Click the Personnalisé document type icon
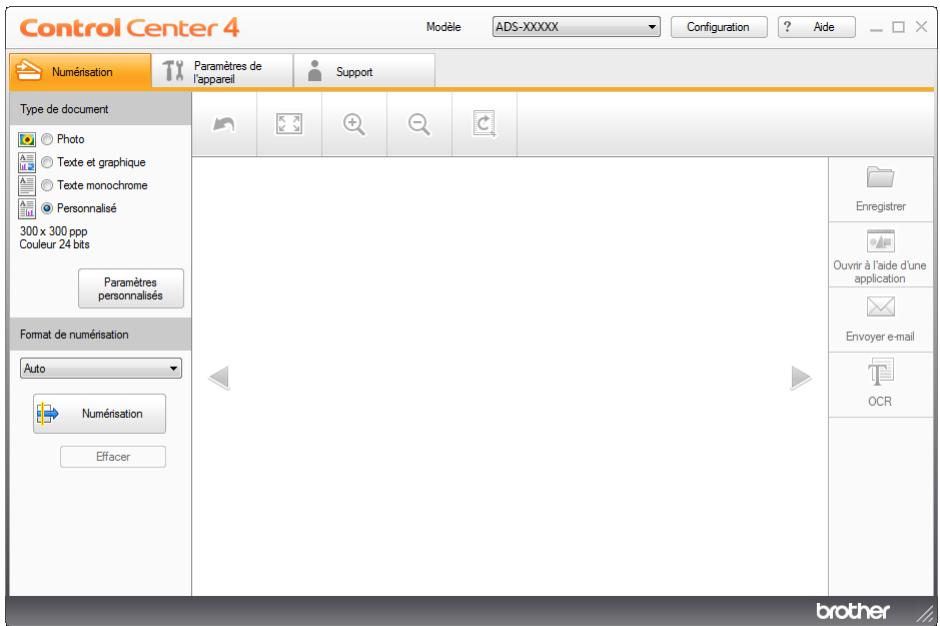The width and height of the screenshot is (940, 626). coord(26,209)
